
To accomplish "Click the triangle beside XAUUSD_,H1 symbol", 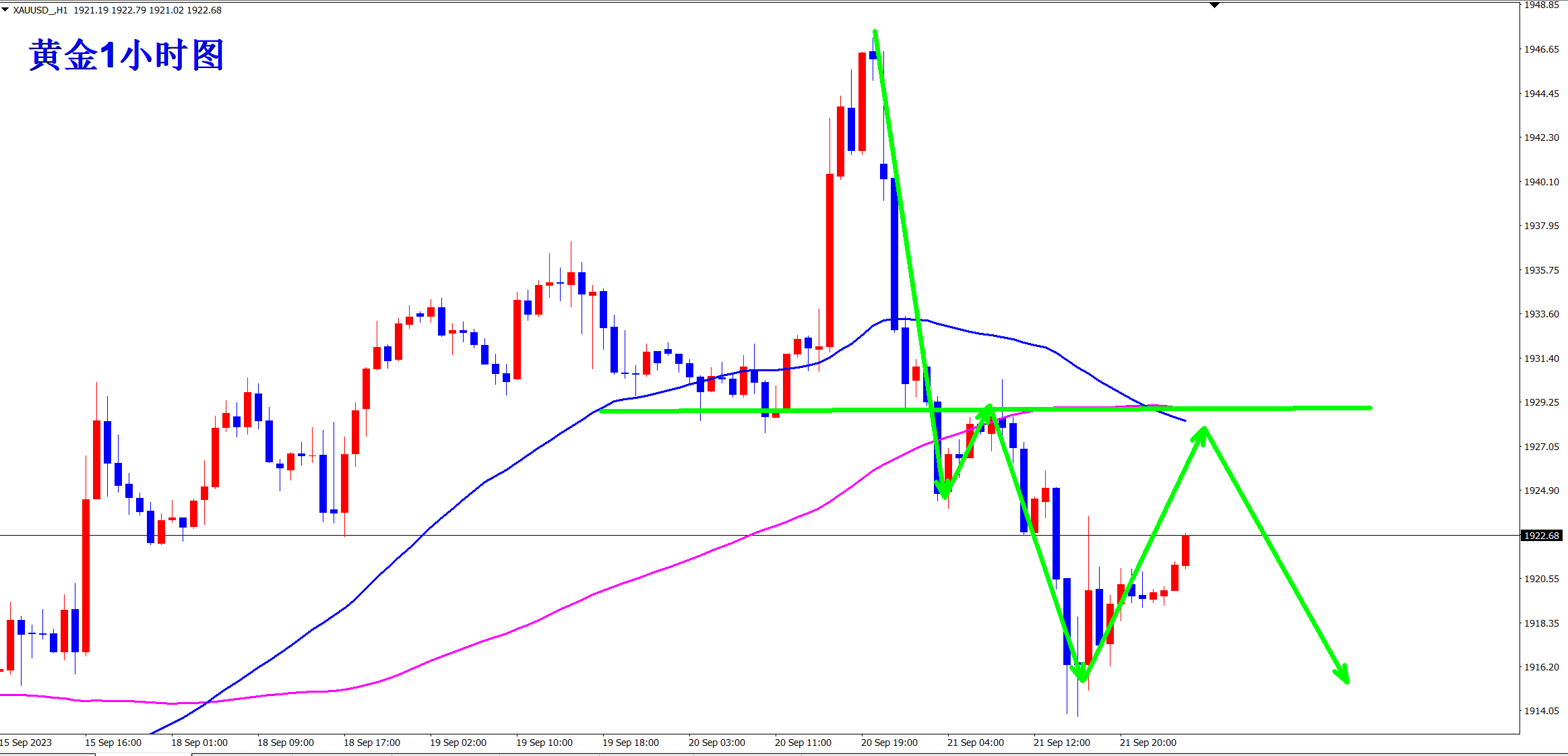I will coord(5,10).
